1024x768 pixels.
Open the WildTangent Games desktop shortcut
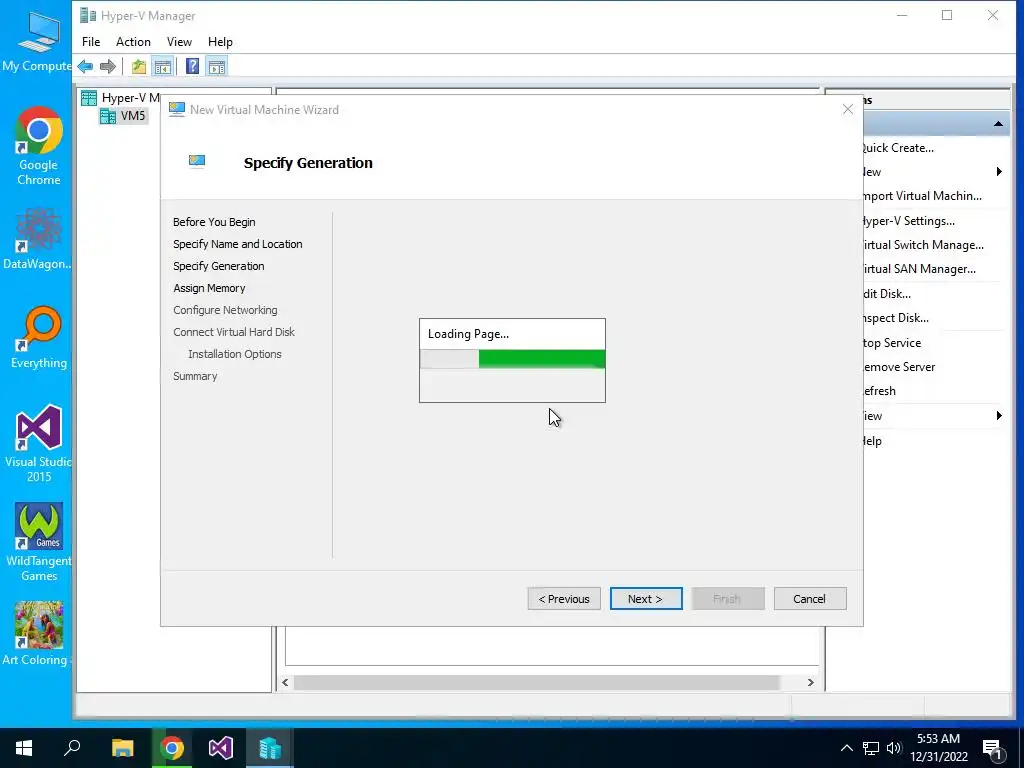click(39, 542)
